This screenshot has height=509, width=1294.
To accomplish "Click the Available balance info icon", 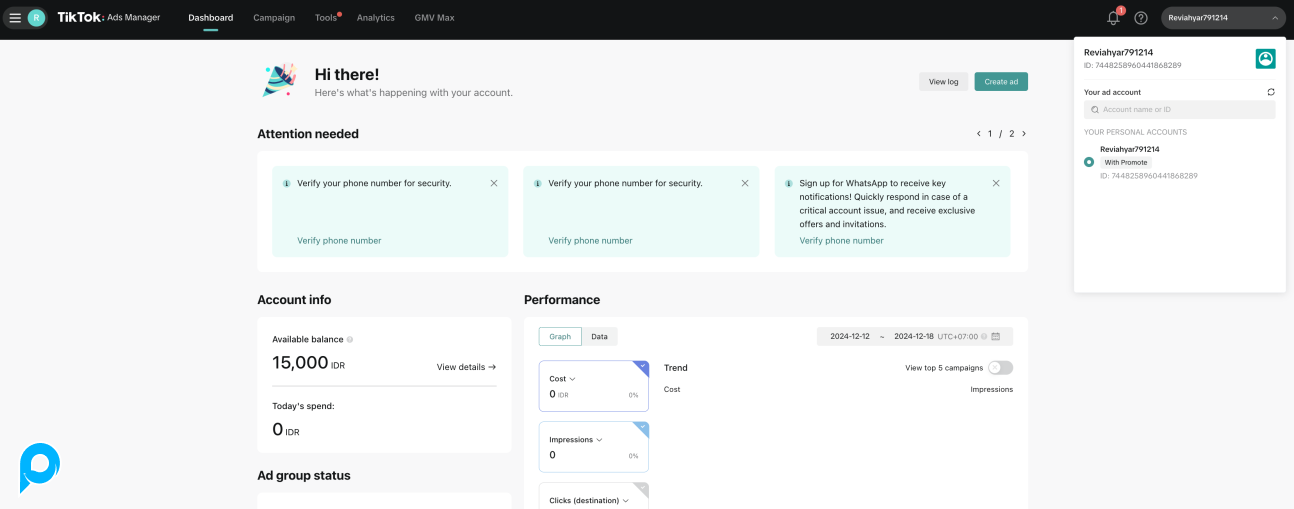I will point(350,340).
